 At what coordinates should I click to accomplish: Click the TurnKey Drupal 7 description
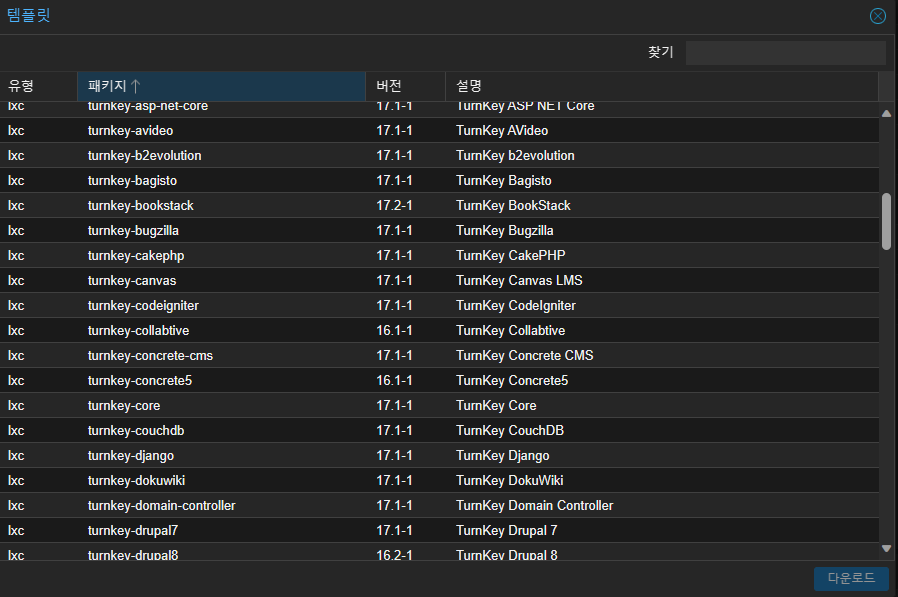click(x=506, y=531)
